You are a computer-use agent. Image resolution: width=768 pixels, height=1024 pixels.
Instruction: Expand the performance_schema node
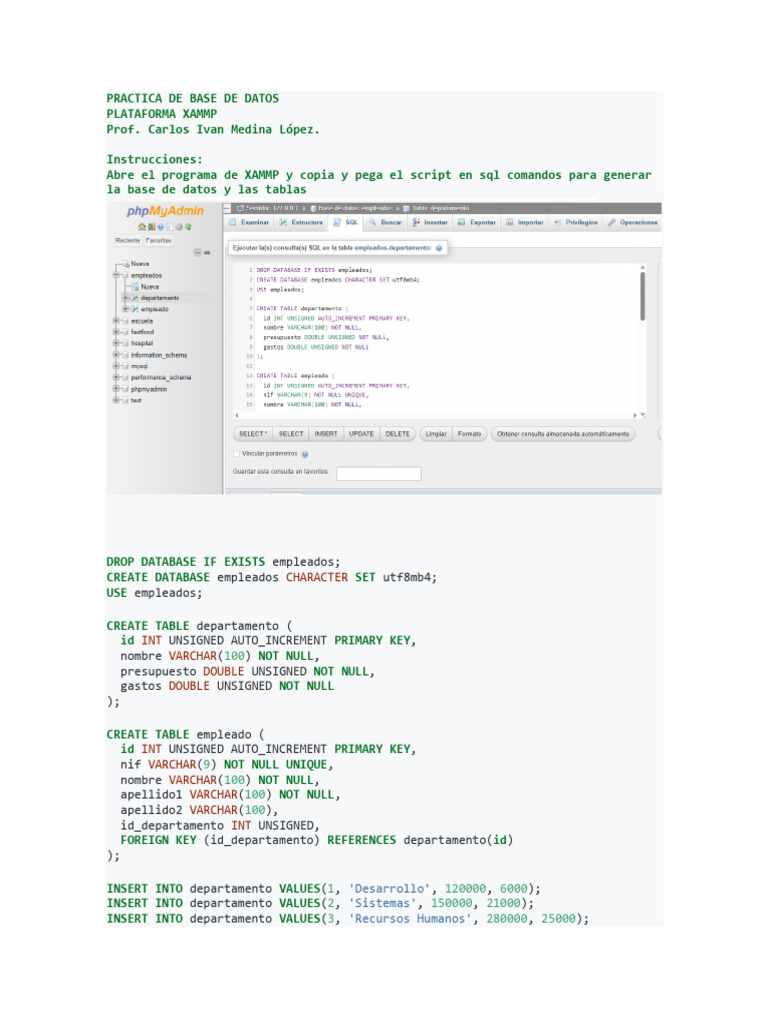[x=116, y=377]
